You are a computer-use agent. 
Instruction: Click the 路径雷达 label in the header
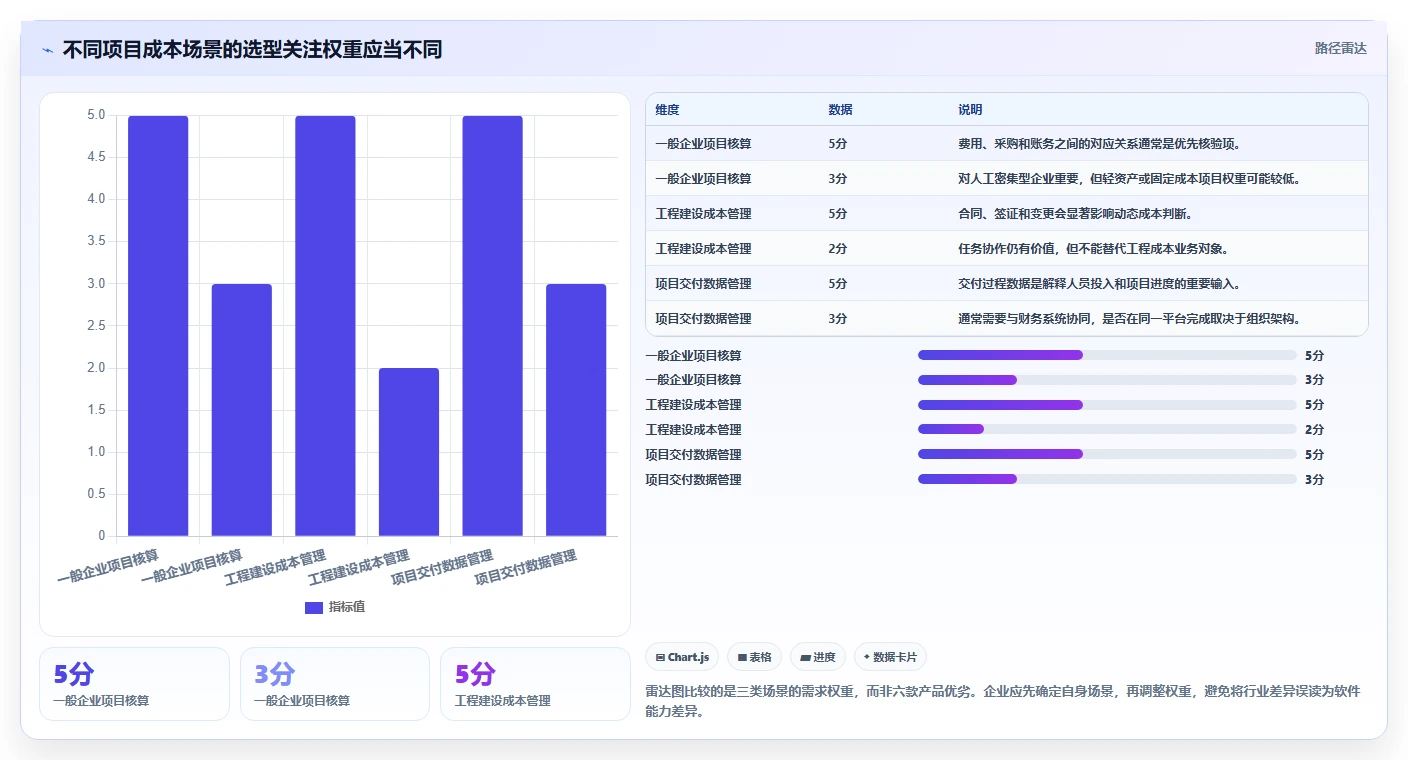(1340, 48)
